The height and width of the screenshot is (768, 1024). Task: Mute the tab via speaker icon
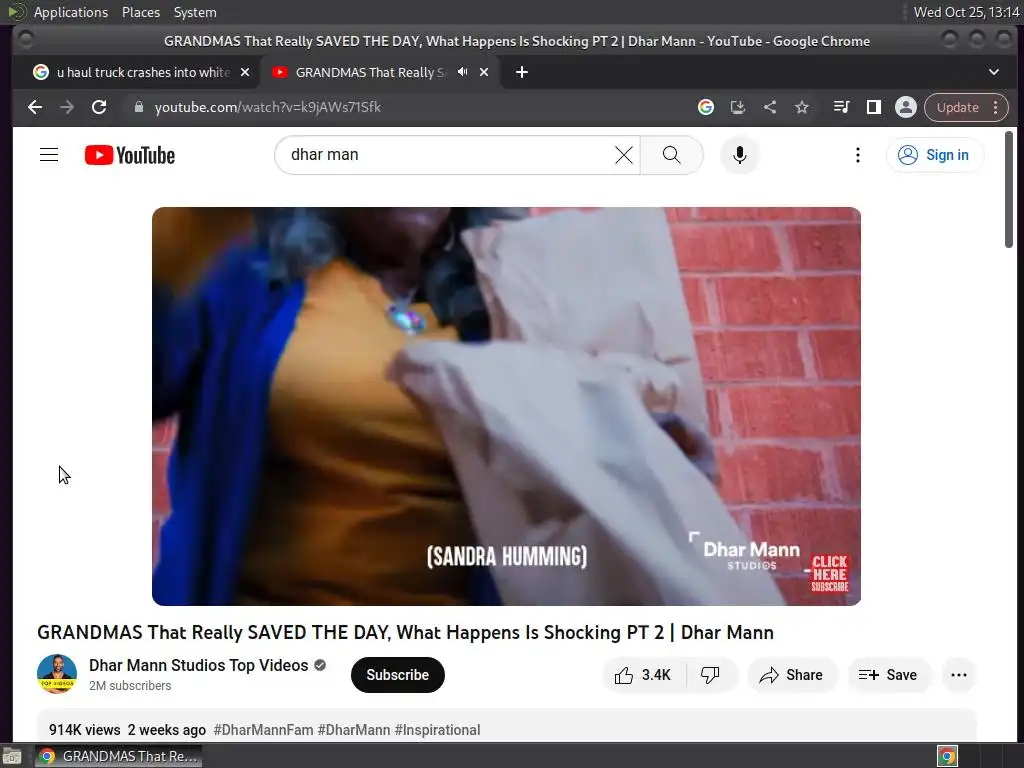462,72
